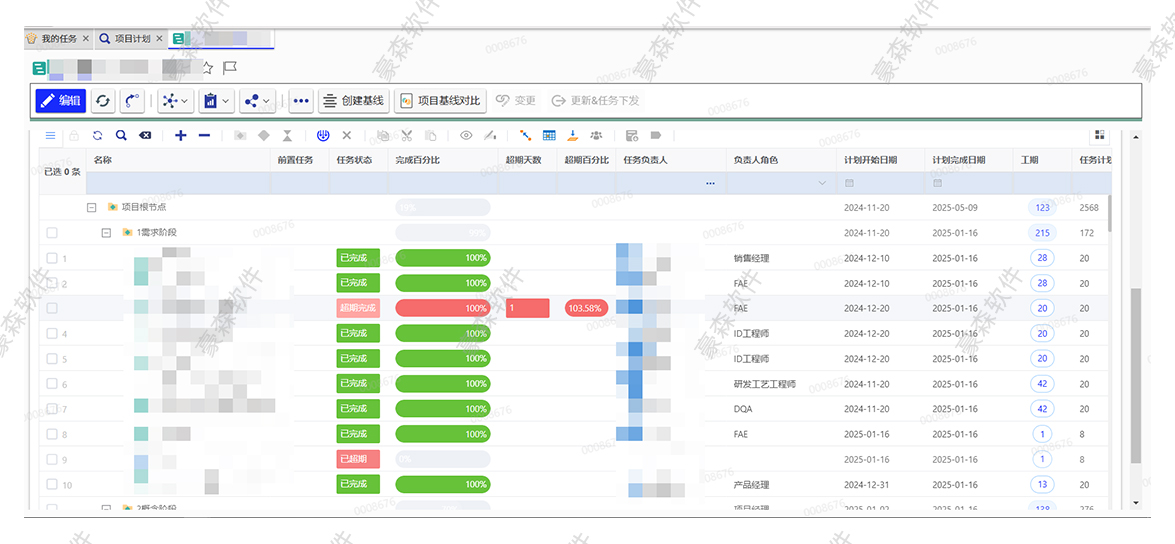Click the blue plus add row icon
Image resolution: width=1175 pixels, height=544 pixels.
[x=180, y=136]
